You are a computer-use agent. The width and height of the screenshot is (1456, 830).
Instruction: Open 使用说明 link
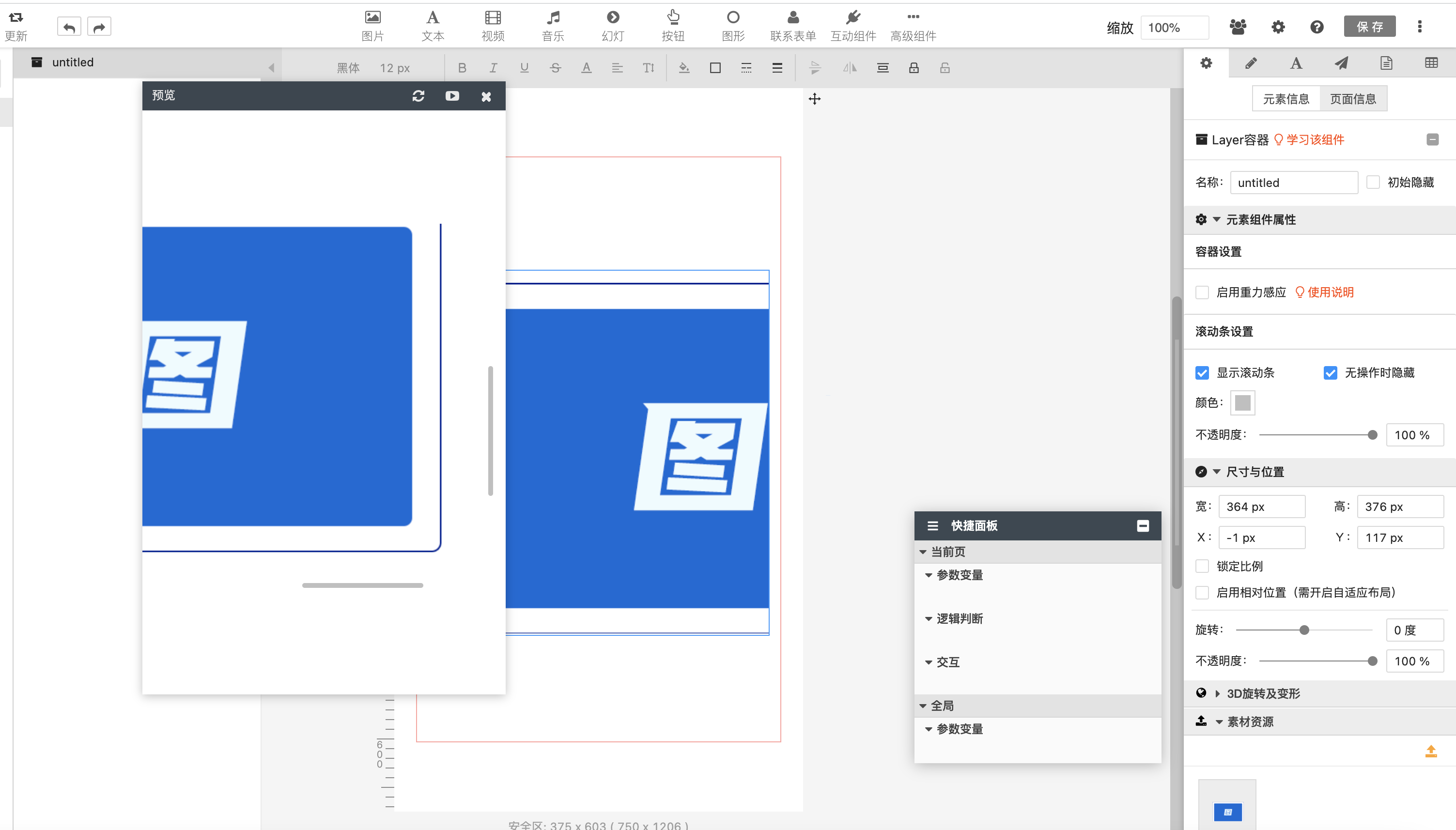(x=1325, y=292)
